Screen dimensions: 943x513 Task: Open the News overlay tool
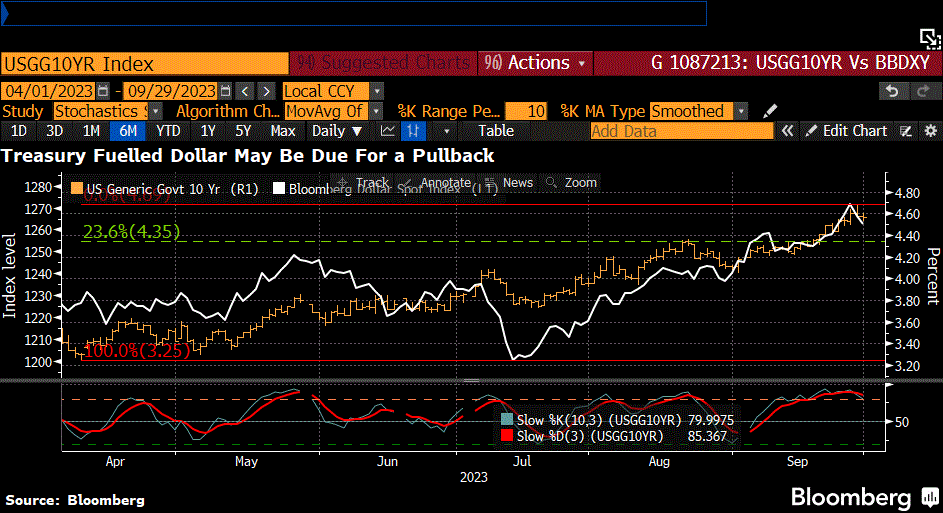click(x=509, y=182)
